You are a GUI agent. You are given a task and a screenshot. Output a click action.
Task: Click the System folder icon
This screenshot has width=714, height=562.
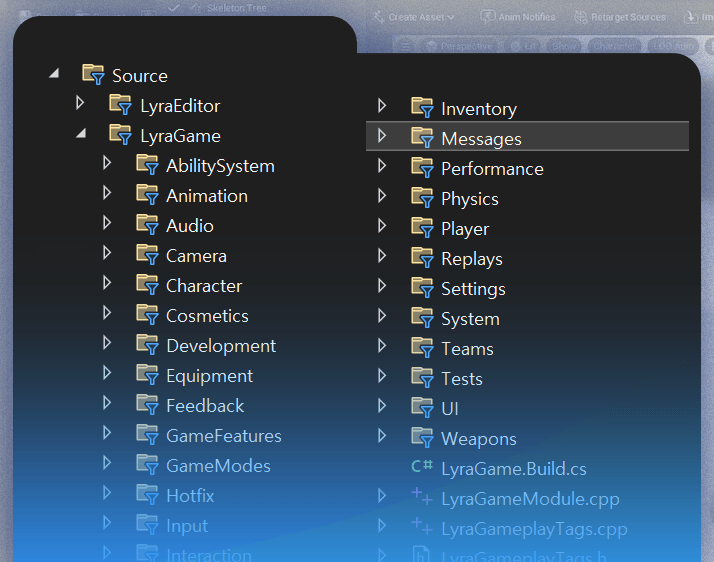point(423,318)
